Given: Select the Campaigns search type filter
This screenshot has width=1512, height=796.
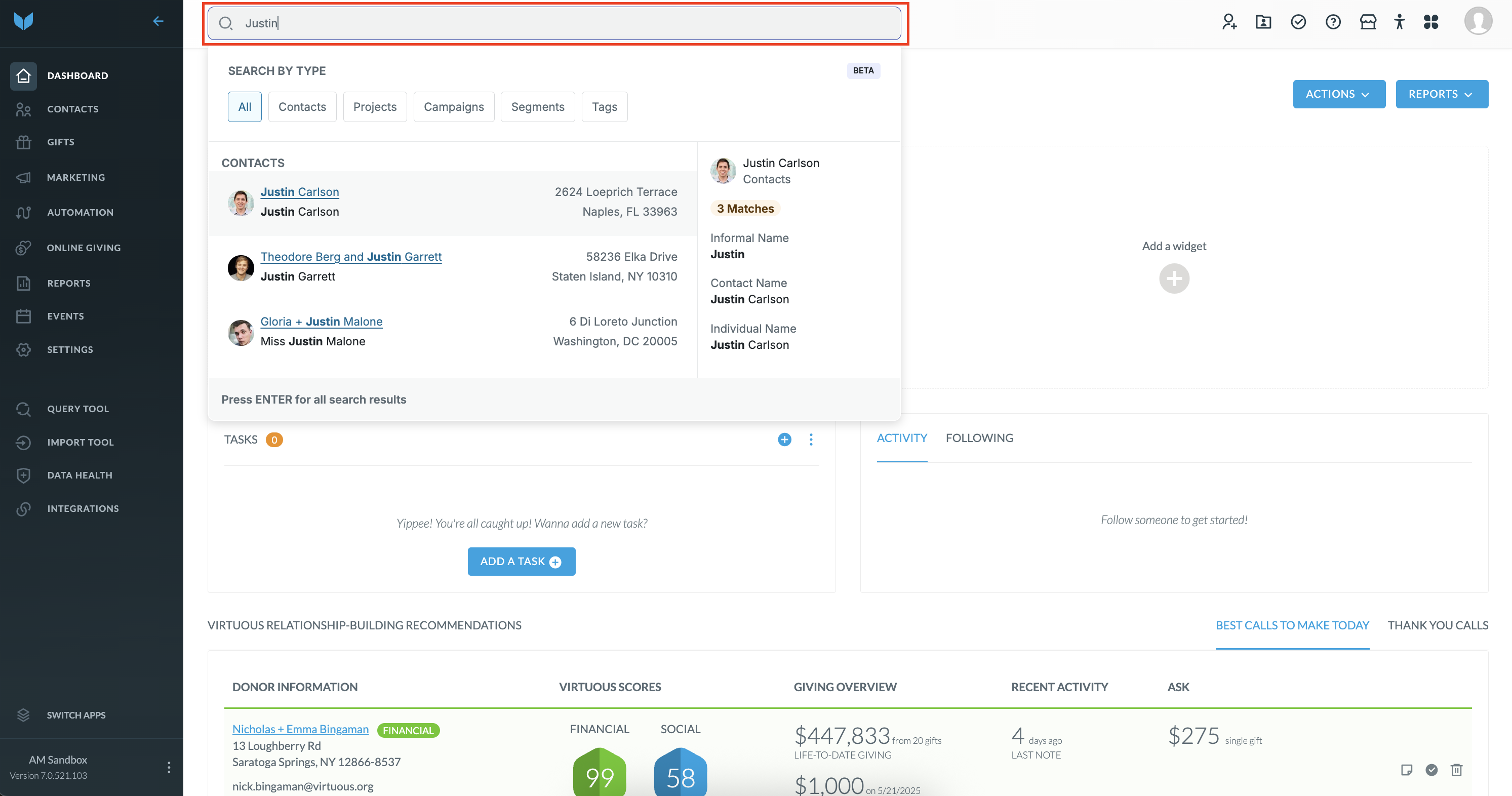Looking at the screenshot, I should tap(454, 107).
